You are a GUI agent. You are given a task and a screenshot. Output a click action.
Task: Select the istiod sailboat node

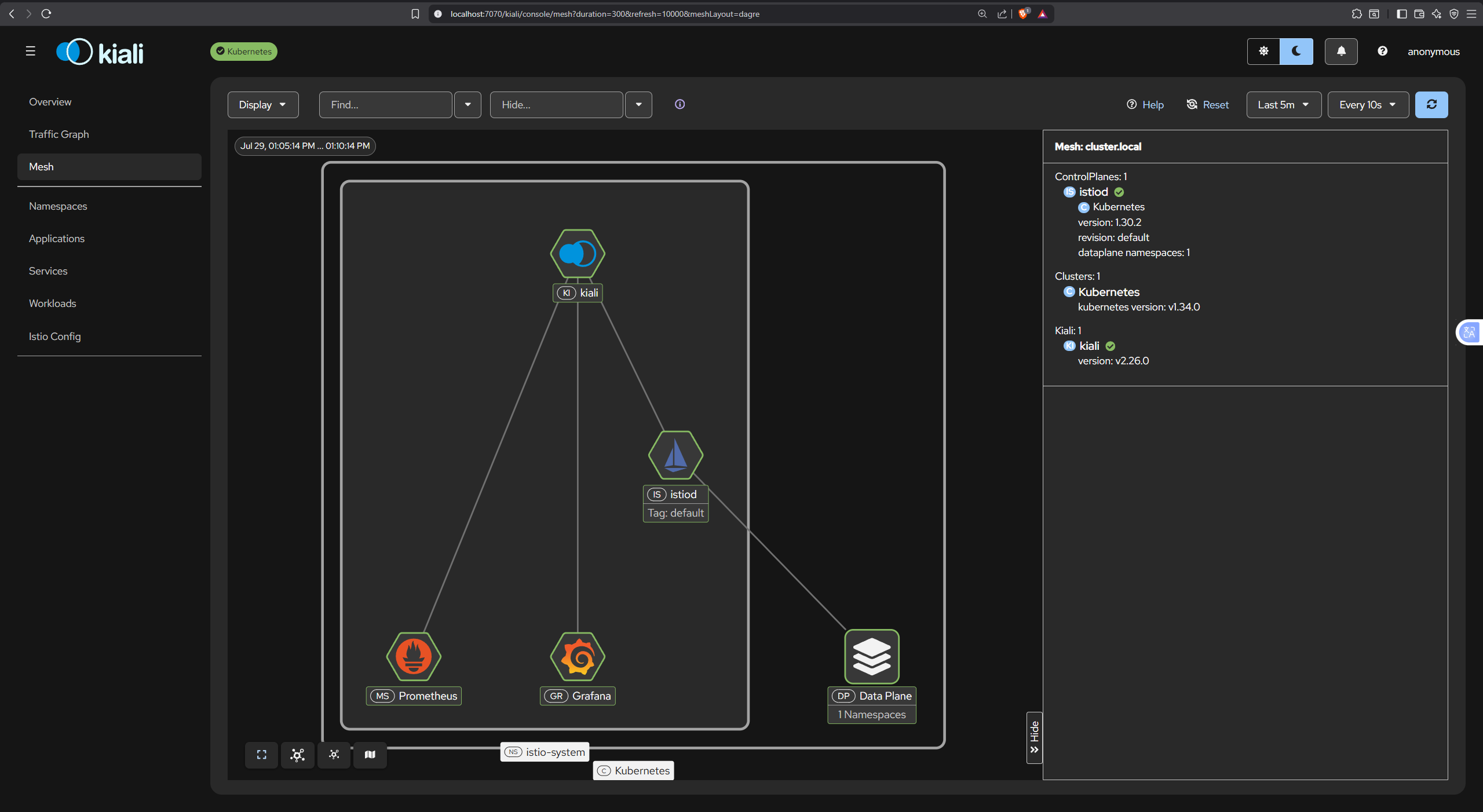(x=675, y=455)
